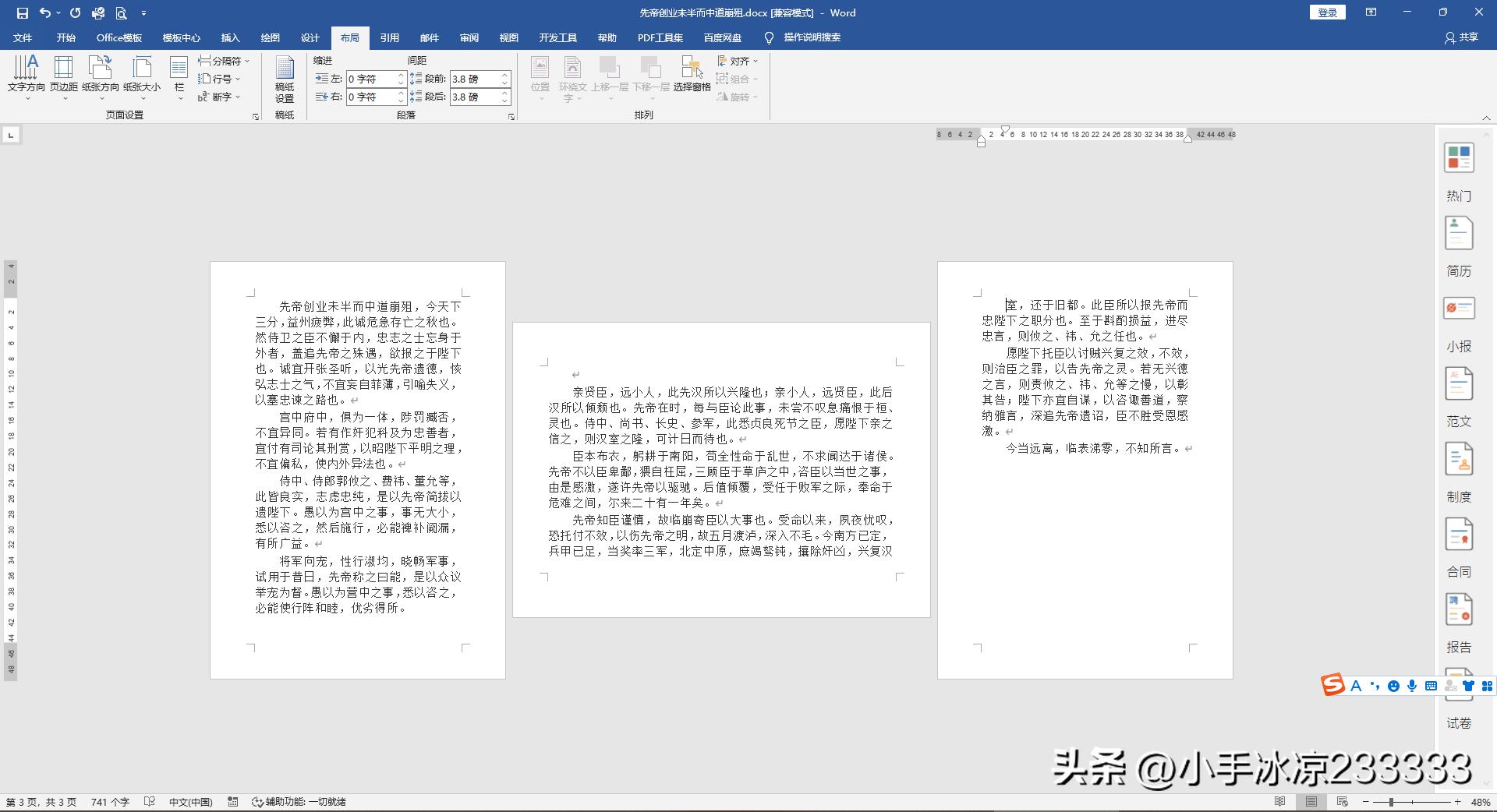Click the 登录 login button
The width and height of the screenshot is (1497, 812).
(1326, 12)
